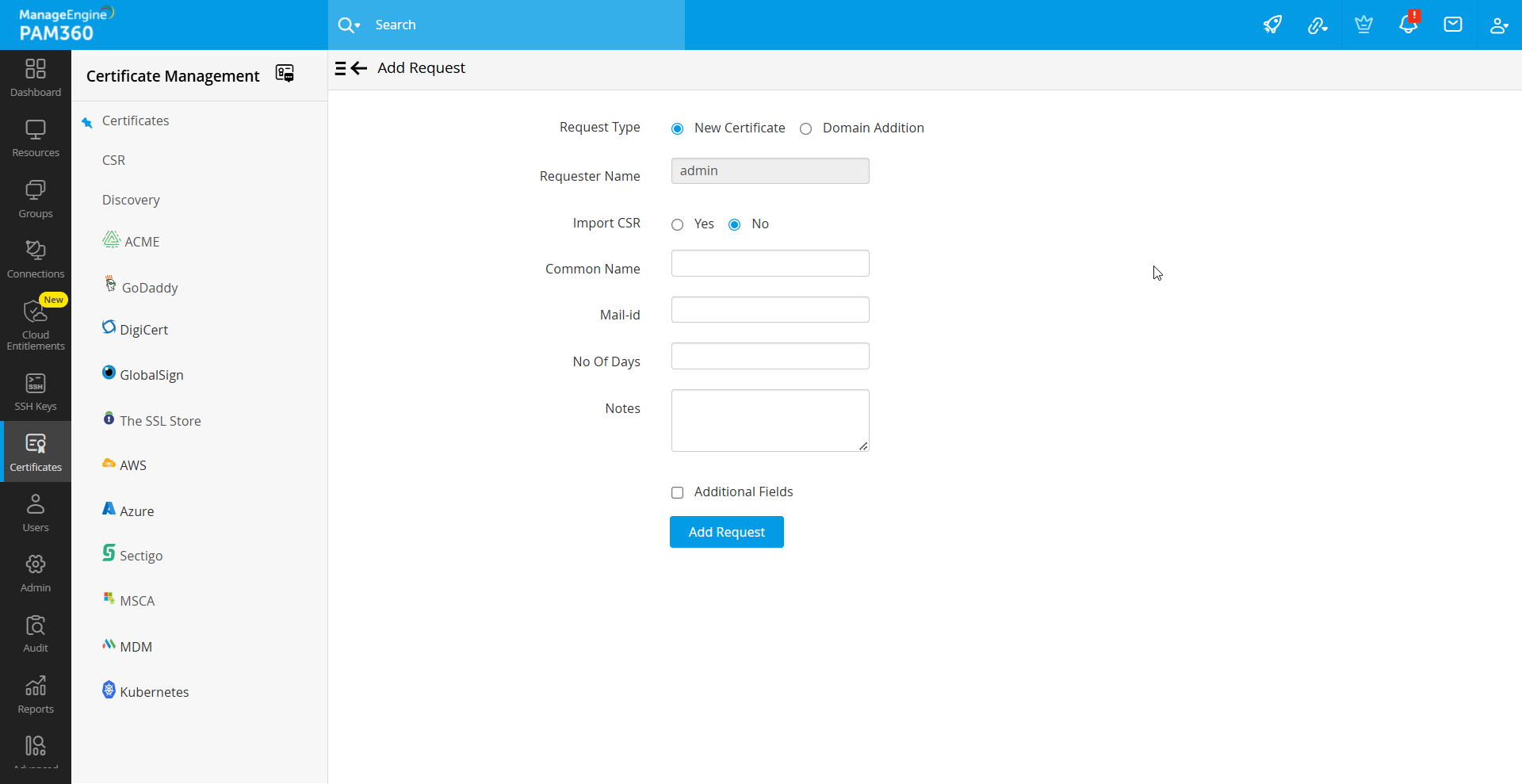This screenshot has height=784, width=1522.
Task: Open the Discovery link
Action: tap(131, 200)
